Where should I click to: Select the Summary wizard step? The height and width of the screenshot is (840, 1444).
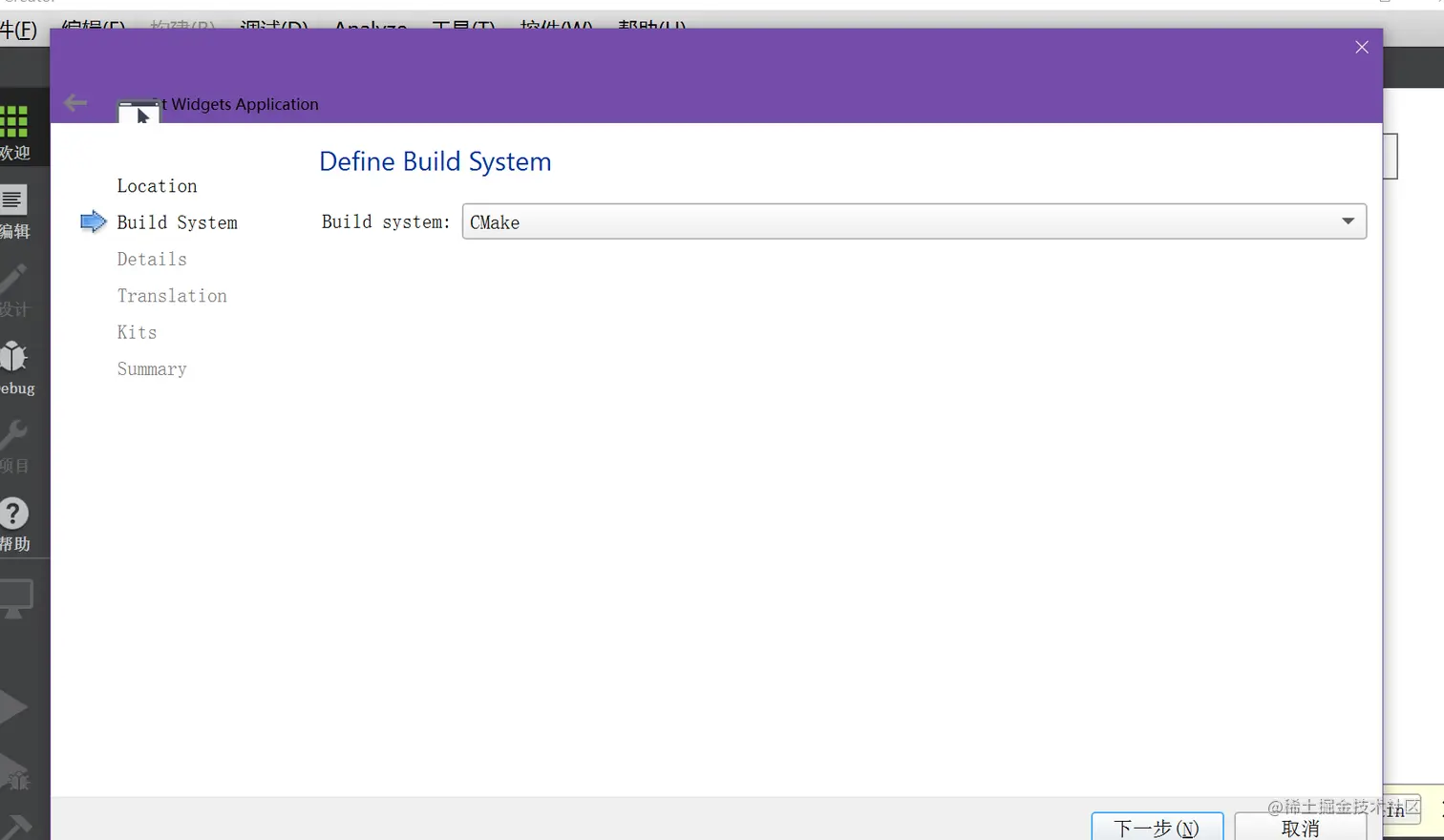click(x=152, y=369)
